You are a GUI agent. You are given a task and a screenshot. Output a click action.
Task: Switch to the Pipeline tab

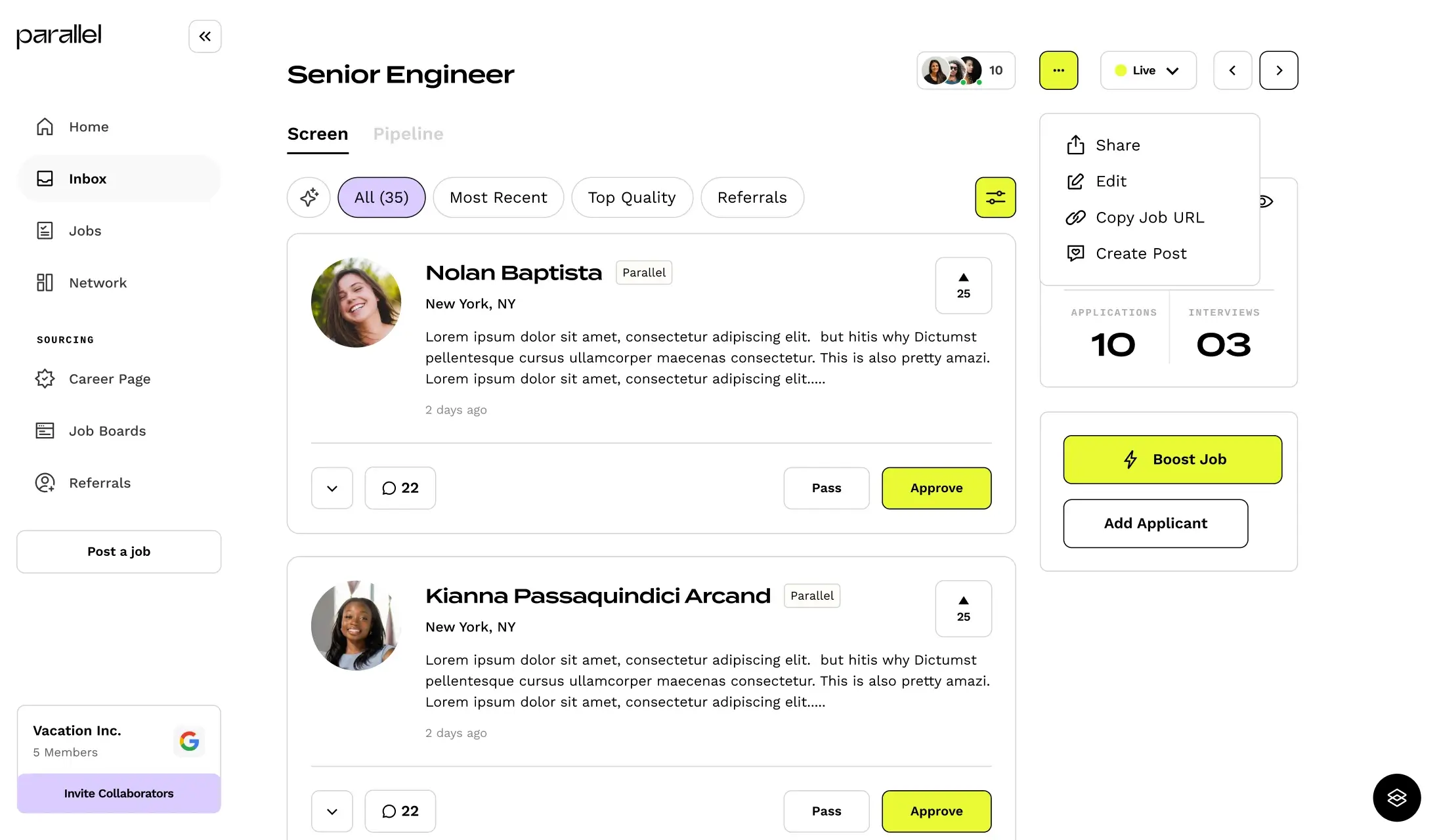408,134
